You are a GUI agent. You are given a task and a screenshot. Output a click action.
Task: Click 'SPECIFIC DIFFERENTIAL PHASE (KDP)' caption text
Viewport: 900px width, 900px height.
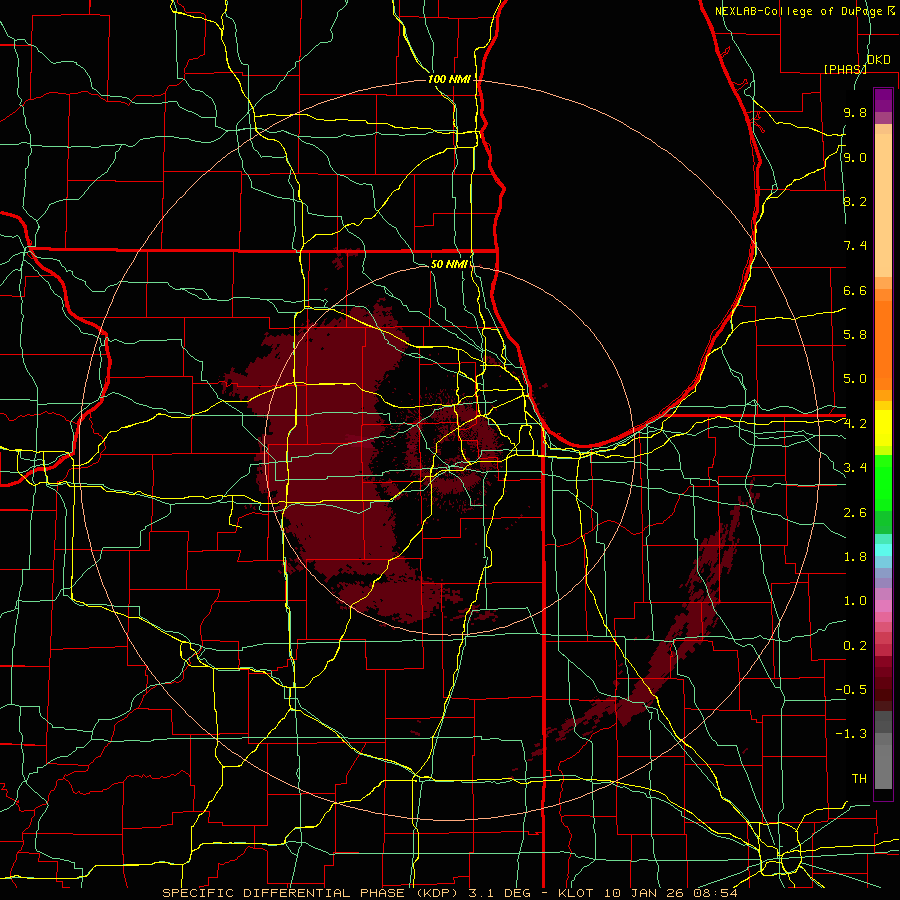click(x=310, y=893)
